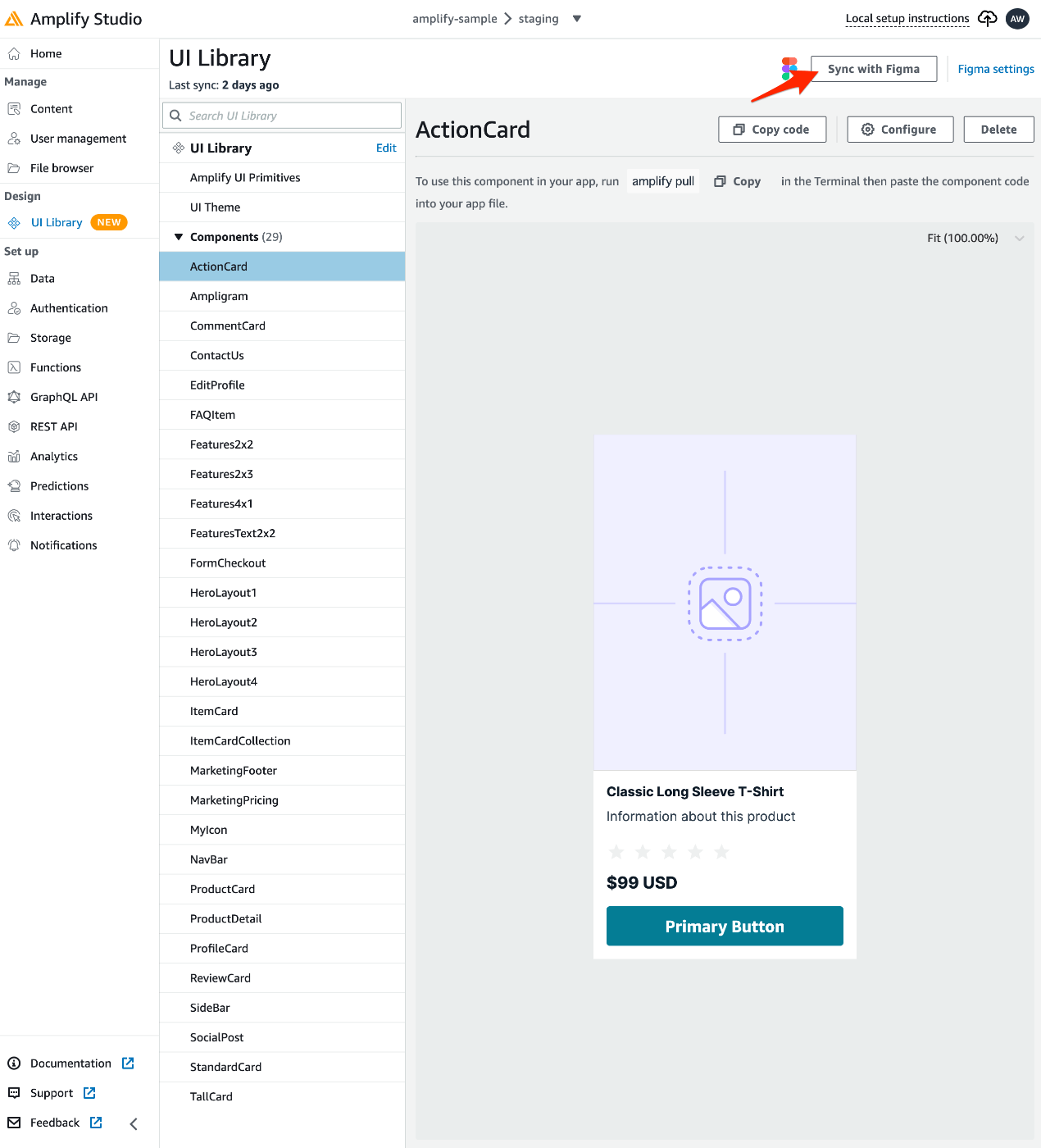1041x1148 pixels.
Task: Click the UI Library sidebar icon
Action: tap(14, 223)
